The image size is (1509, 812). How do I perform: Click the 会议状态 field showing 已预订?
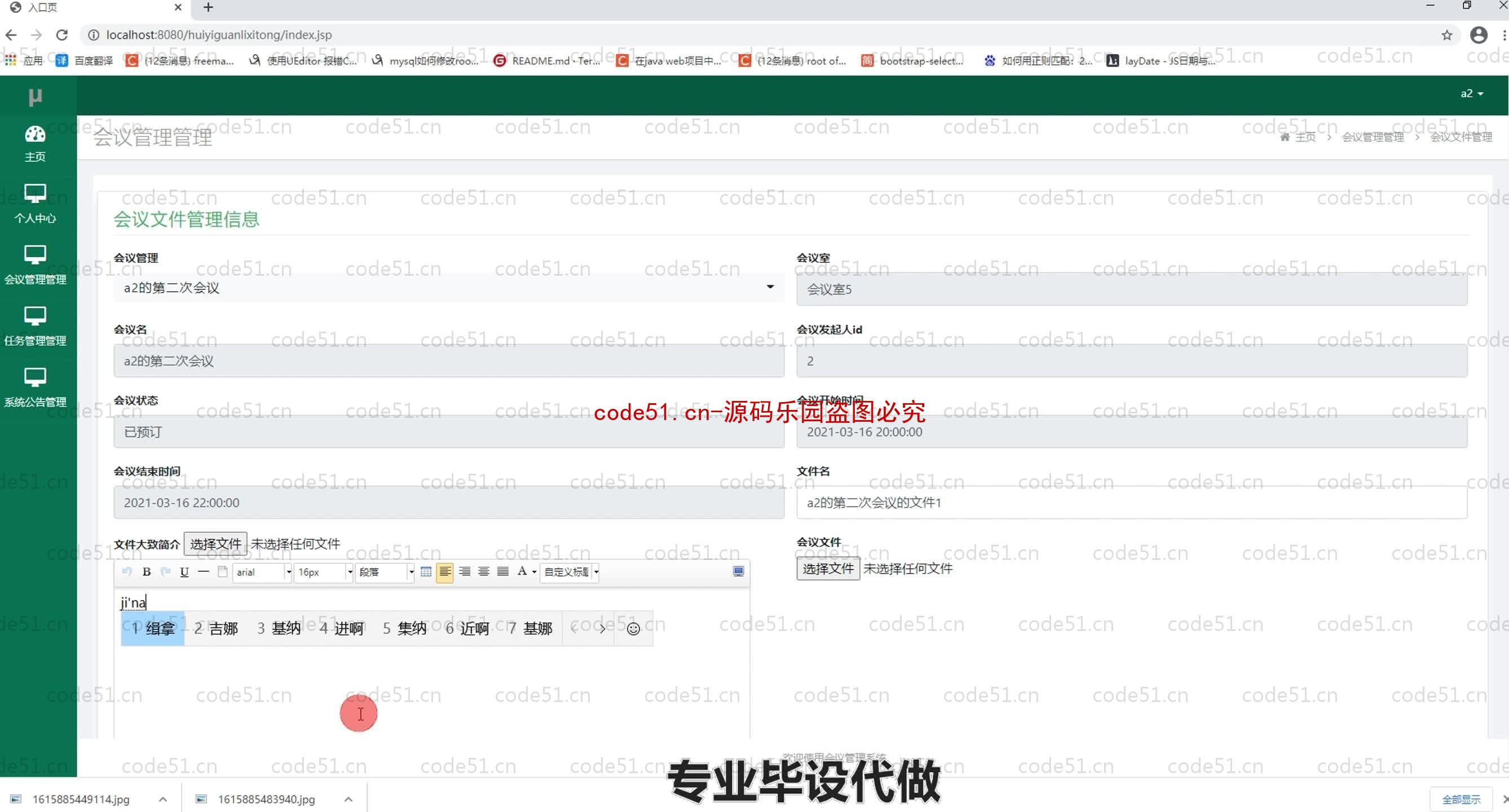tap(449, 432)
